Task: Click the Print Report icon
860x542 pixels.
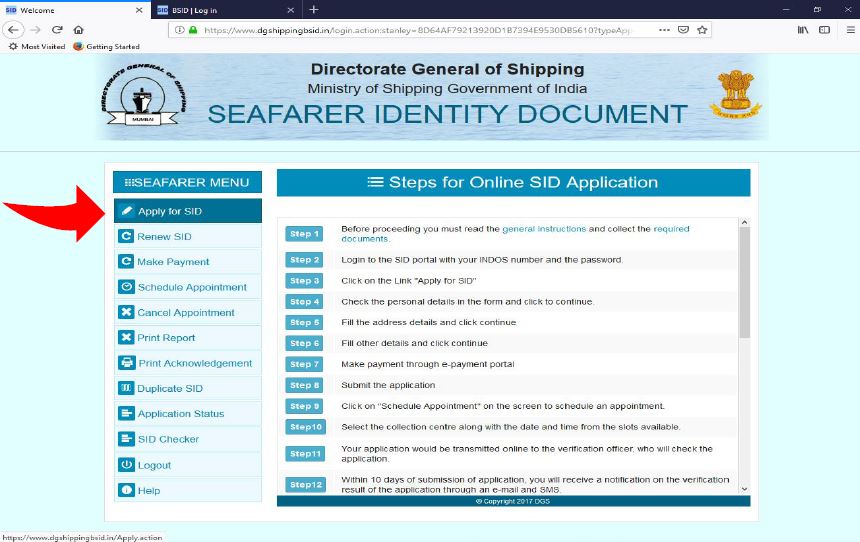Action: [126, 337]
